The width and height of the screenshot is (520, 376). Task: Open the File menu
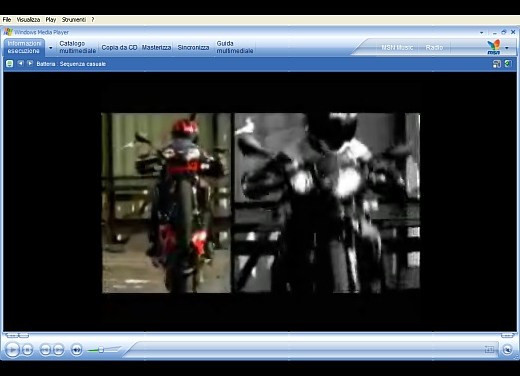pos(7,20)
